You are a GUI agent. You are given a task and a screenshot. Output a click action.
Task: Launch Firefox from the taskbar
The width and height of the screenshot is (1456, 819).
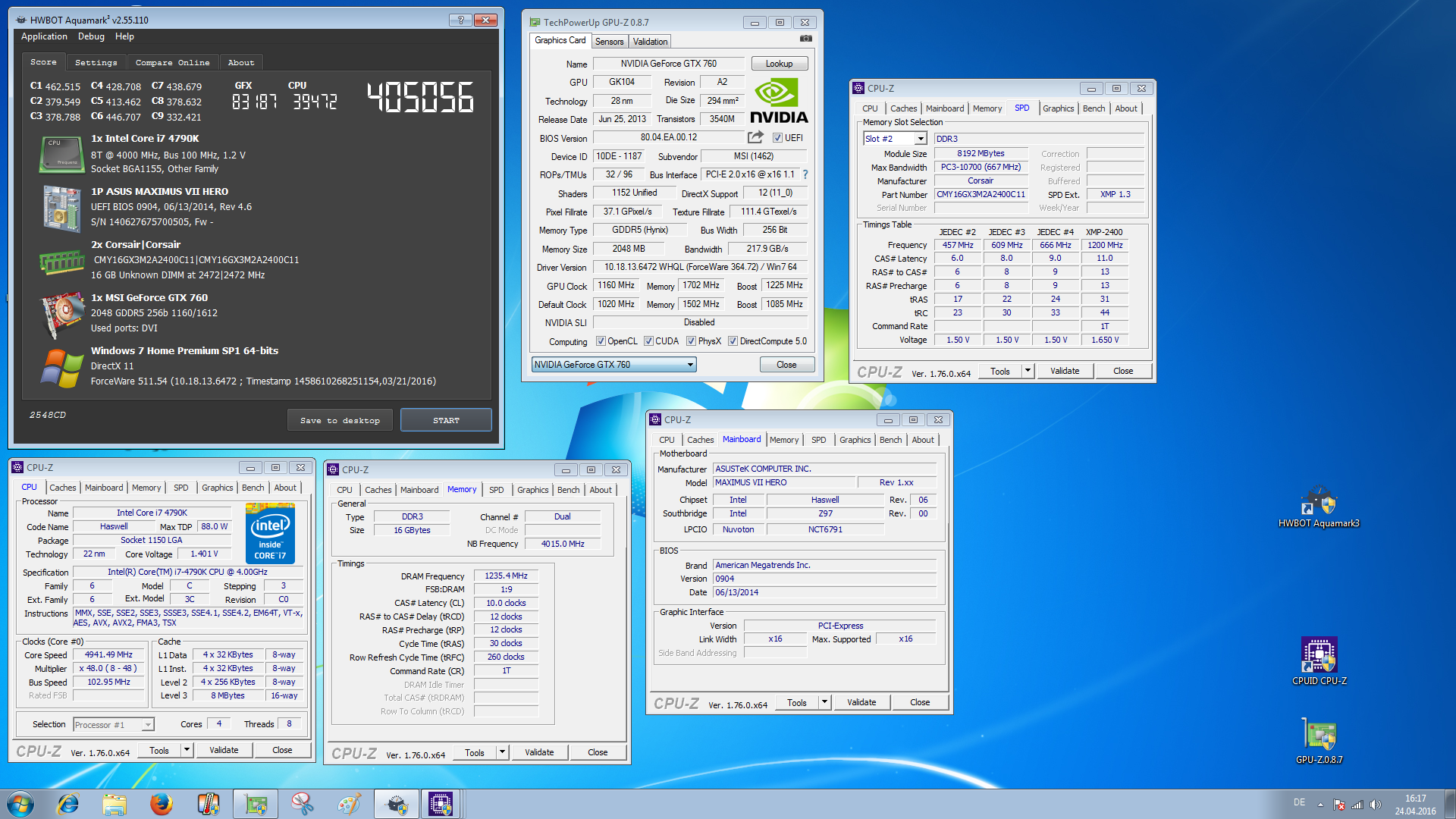coord(162,804)
